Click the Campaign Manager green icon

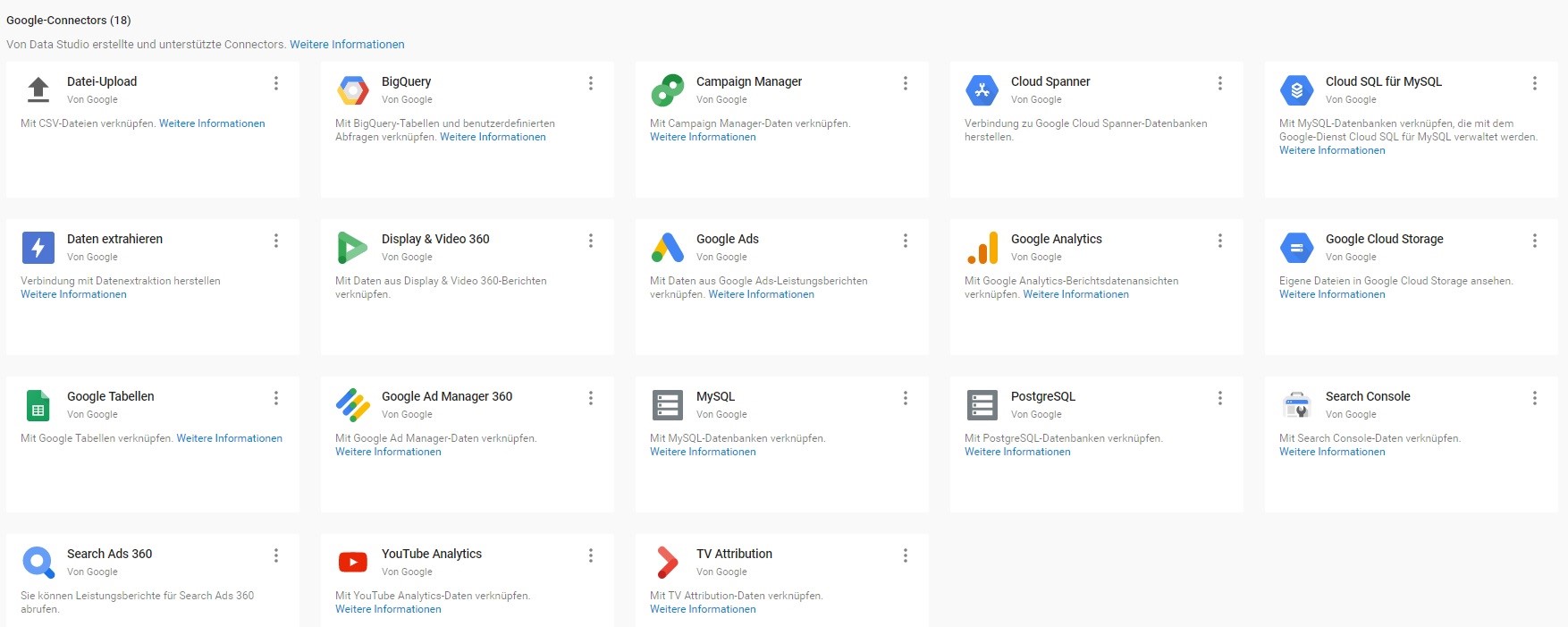pyautogui.click(x=668, y=90)
